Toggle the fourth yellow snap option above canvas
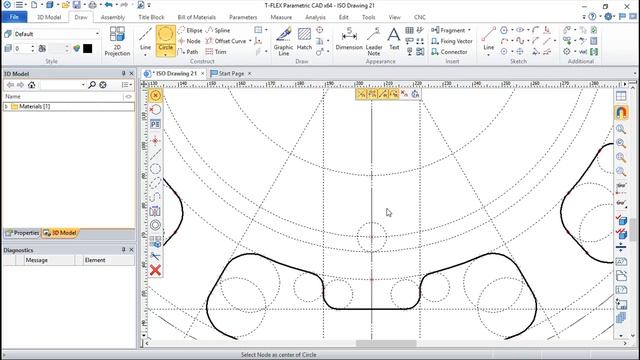 [x=393, y=94]
